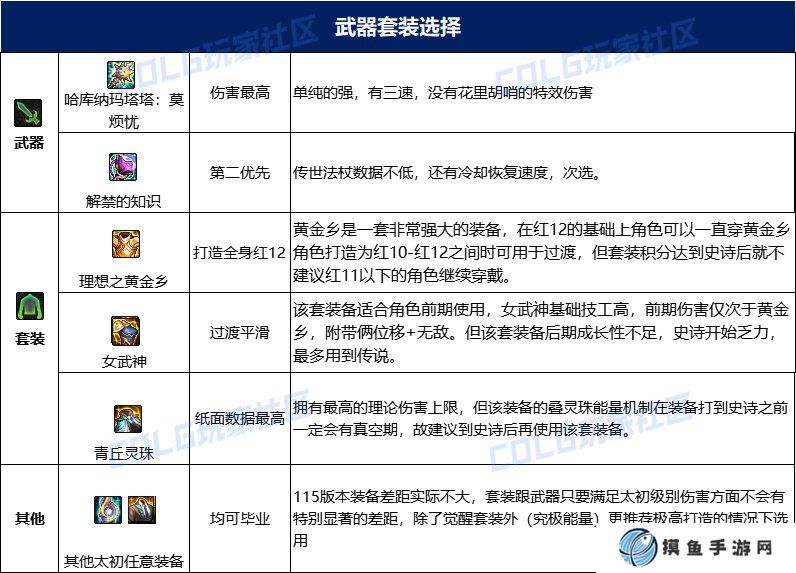Select the description starting 拥有最高的理论伤害上限
Viewport: 796px width, 573px height.
pyautogui.click(x=541, y=419)
